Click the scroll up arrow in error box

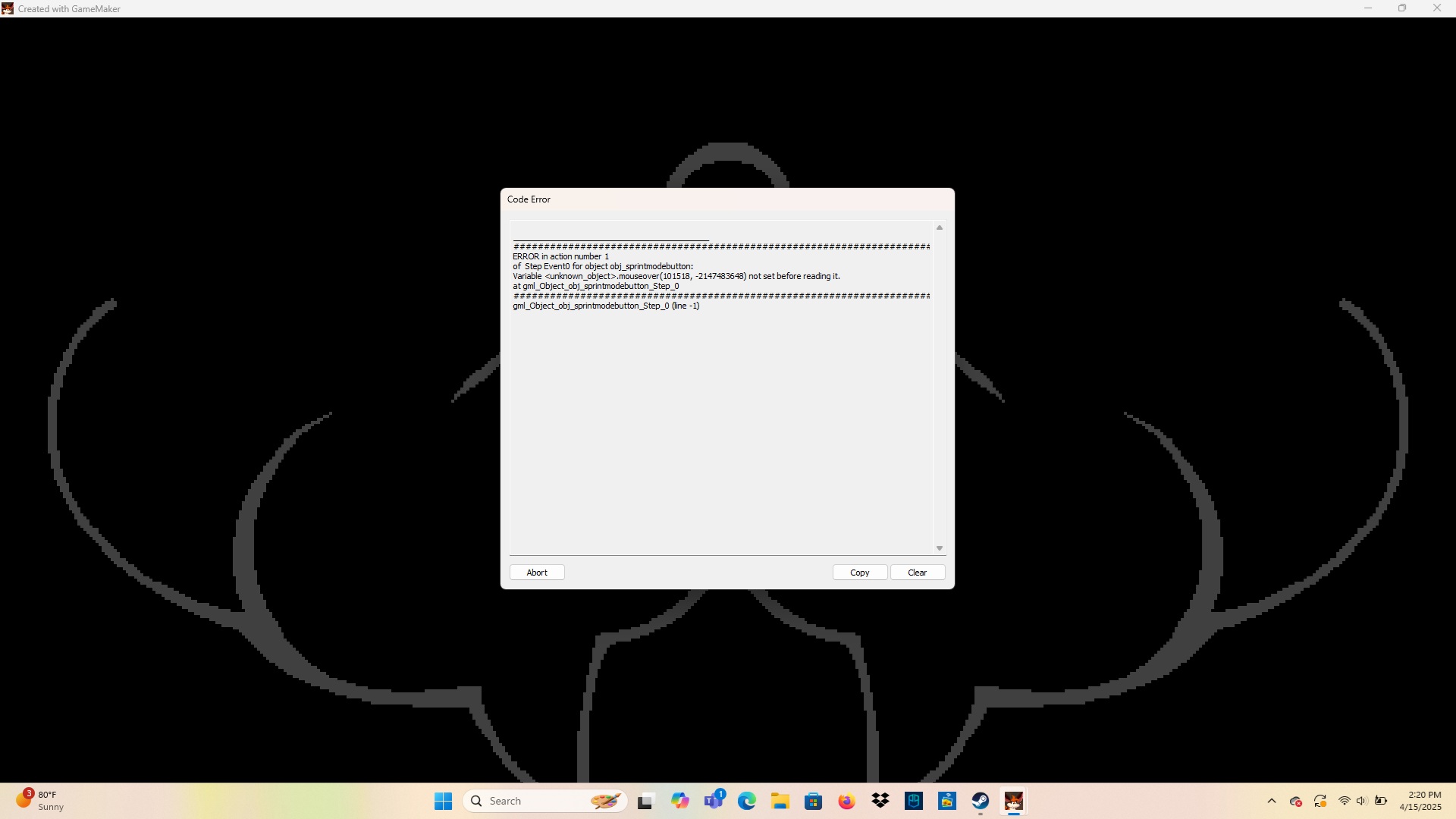click(x=939, y=227)
